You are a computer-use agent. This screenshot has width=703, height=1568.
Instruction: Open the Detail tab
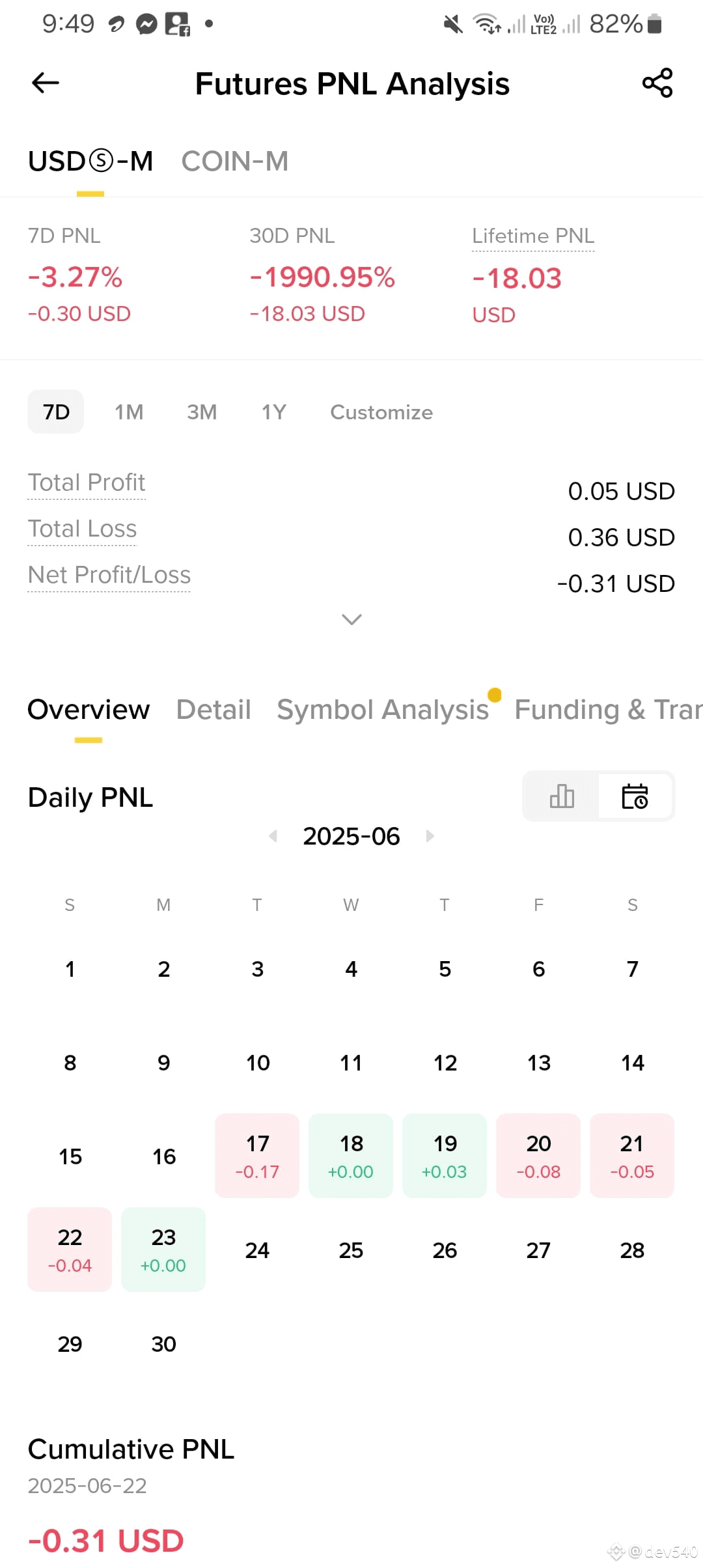[214, 709]
